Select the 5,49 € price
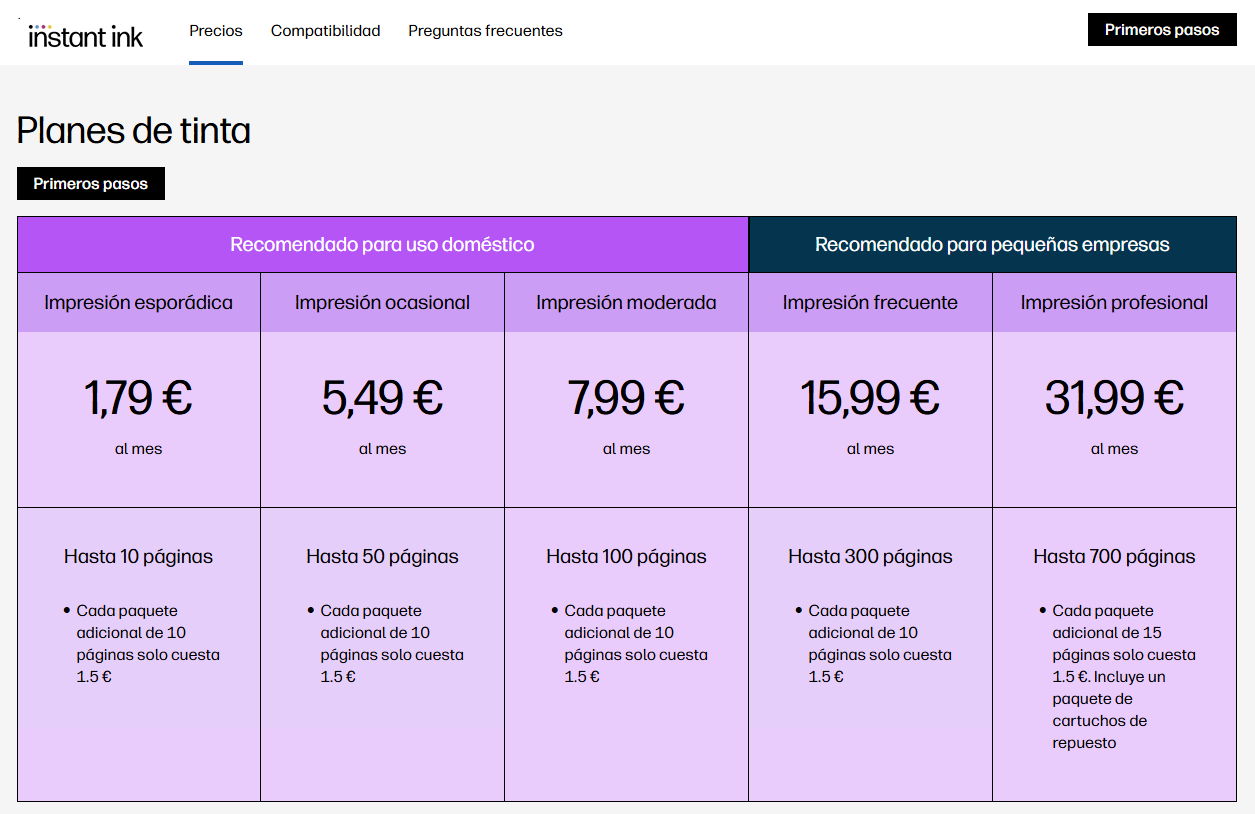 [383, 398]
